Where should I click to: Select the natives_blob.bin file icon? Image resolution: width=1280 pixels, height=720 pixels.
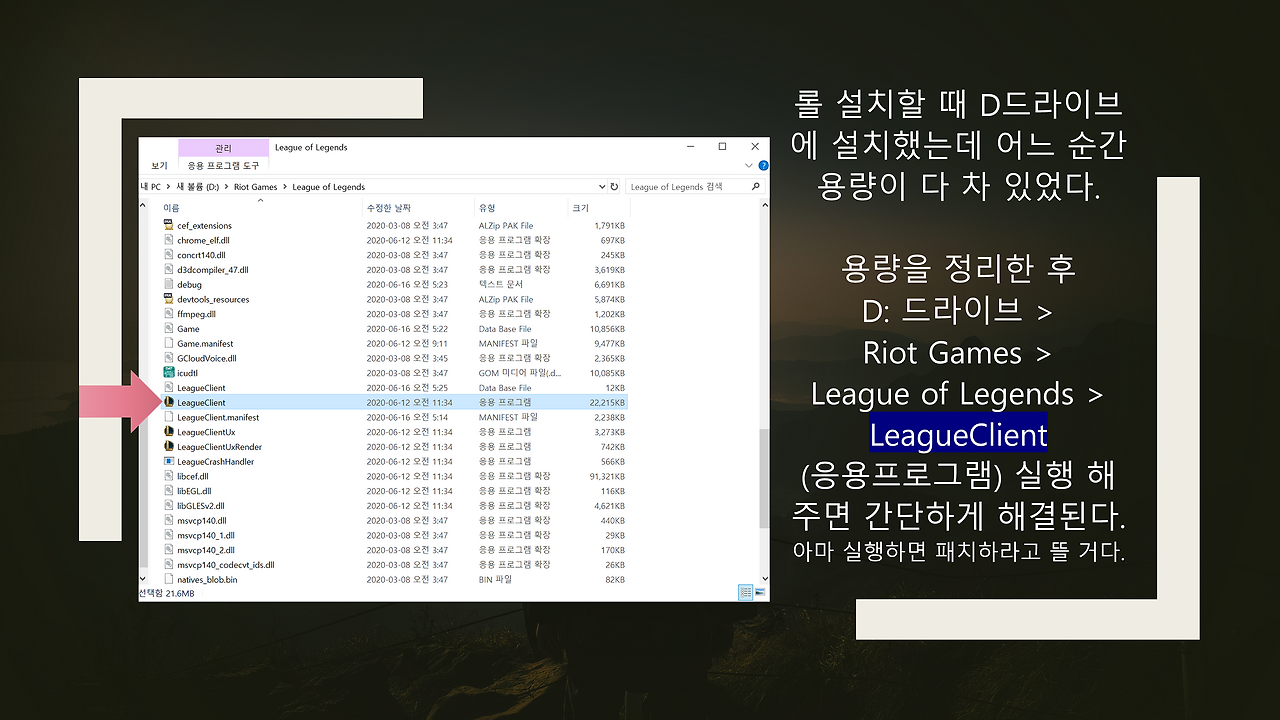click(x=169, y=579)
